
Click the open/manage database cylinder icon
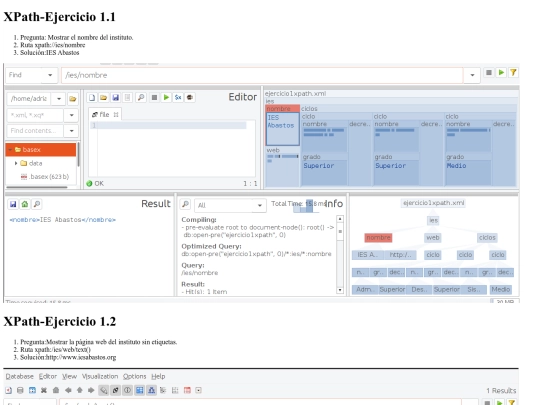point(20,390)
